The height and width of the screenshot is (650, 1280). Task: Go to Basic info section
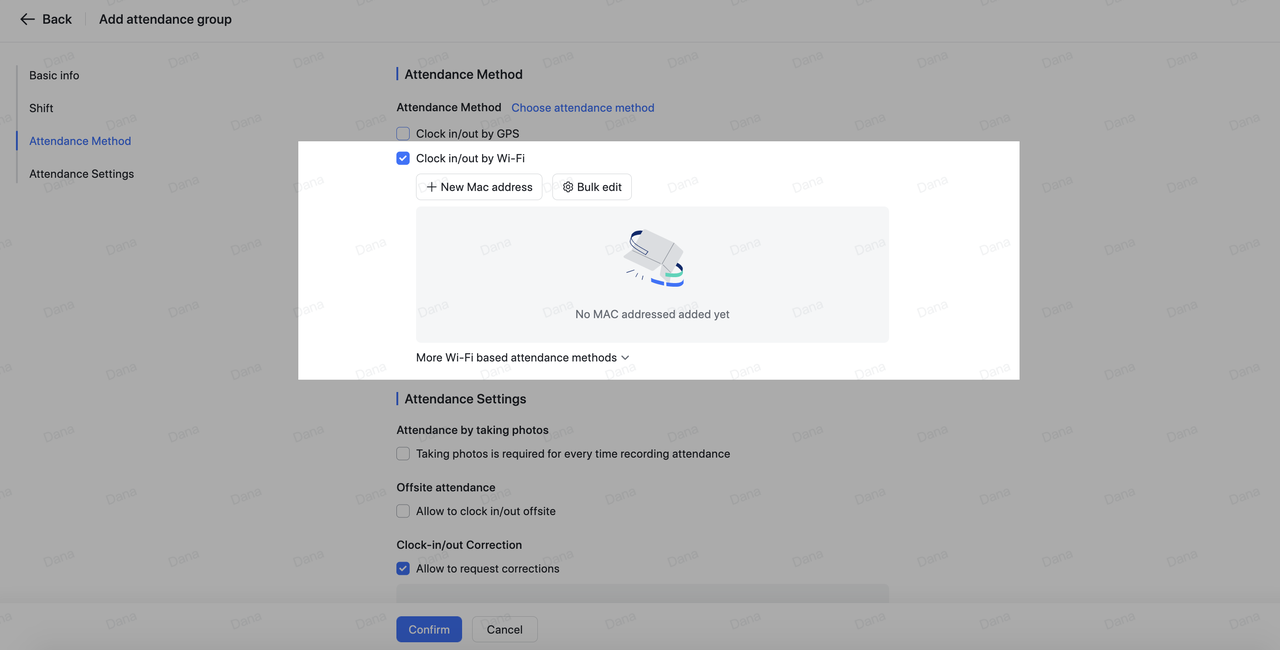54,76
